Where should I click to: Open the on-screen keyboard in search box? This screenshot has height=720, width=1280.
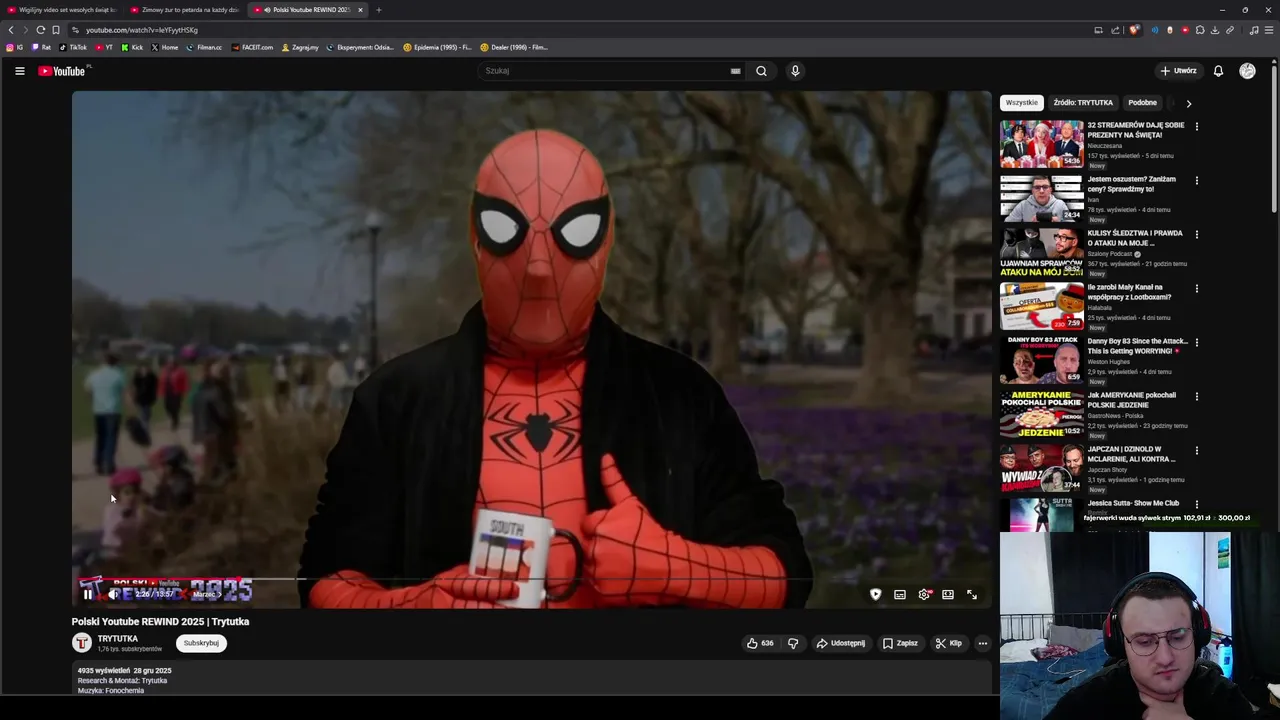(735, 71)
